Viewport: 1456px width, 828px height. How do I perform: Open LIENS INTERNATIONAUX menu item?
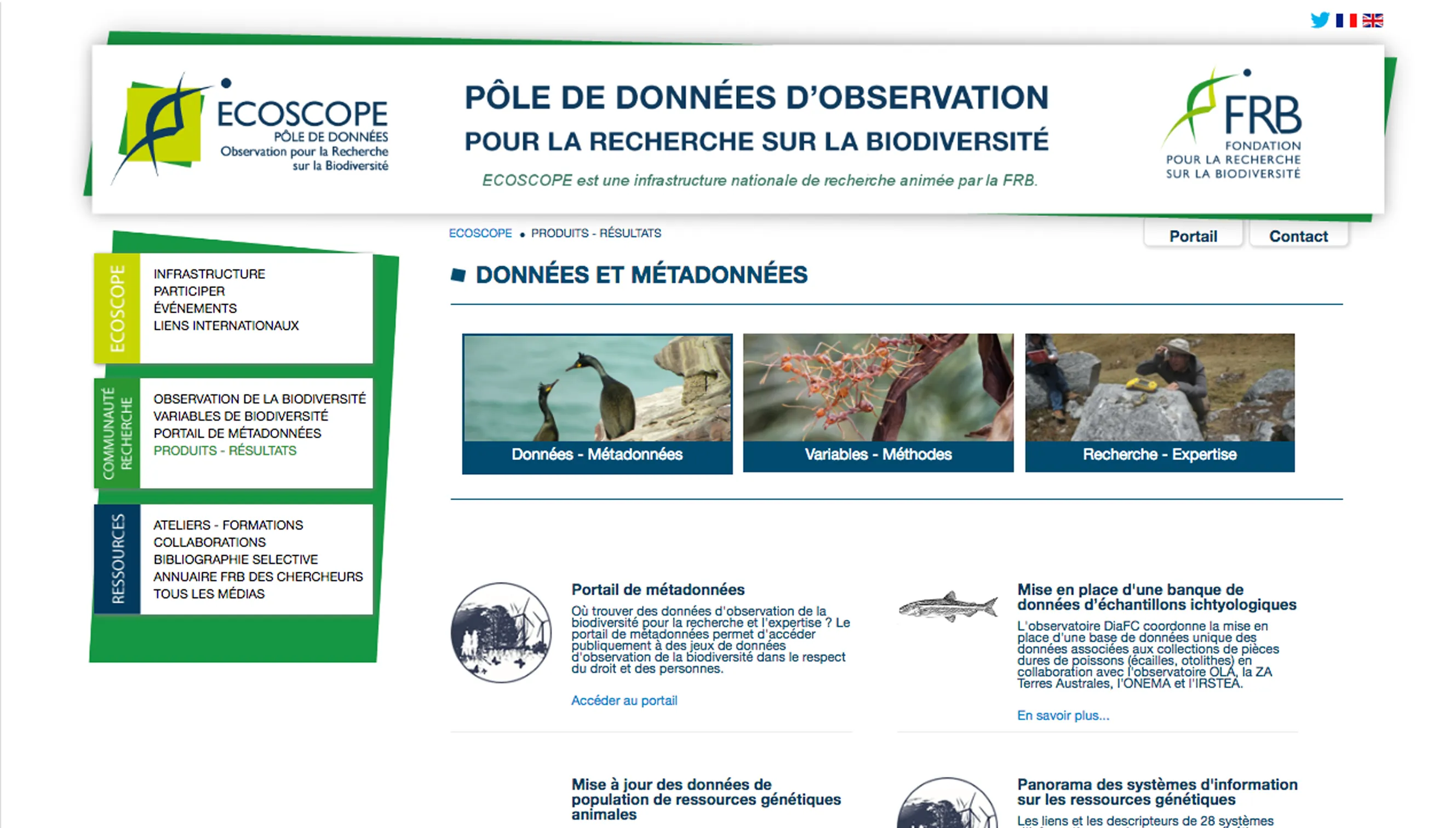click(x=226, y=325)
